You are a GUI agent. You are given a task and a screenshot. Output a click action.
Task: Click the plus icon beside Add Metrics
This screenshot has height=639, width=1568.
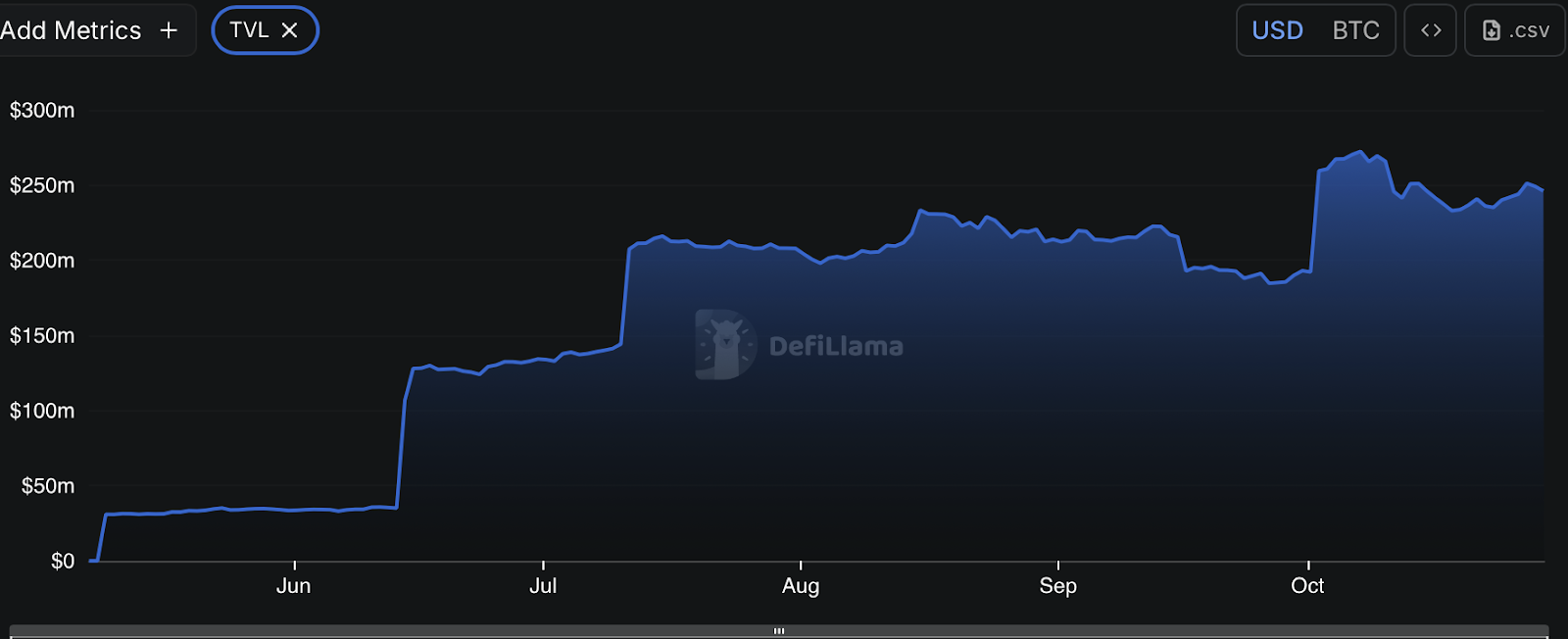click(x=169, y=30)
